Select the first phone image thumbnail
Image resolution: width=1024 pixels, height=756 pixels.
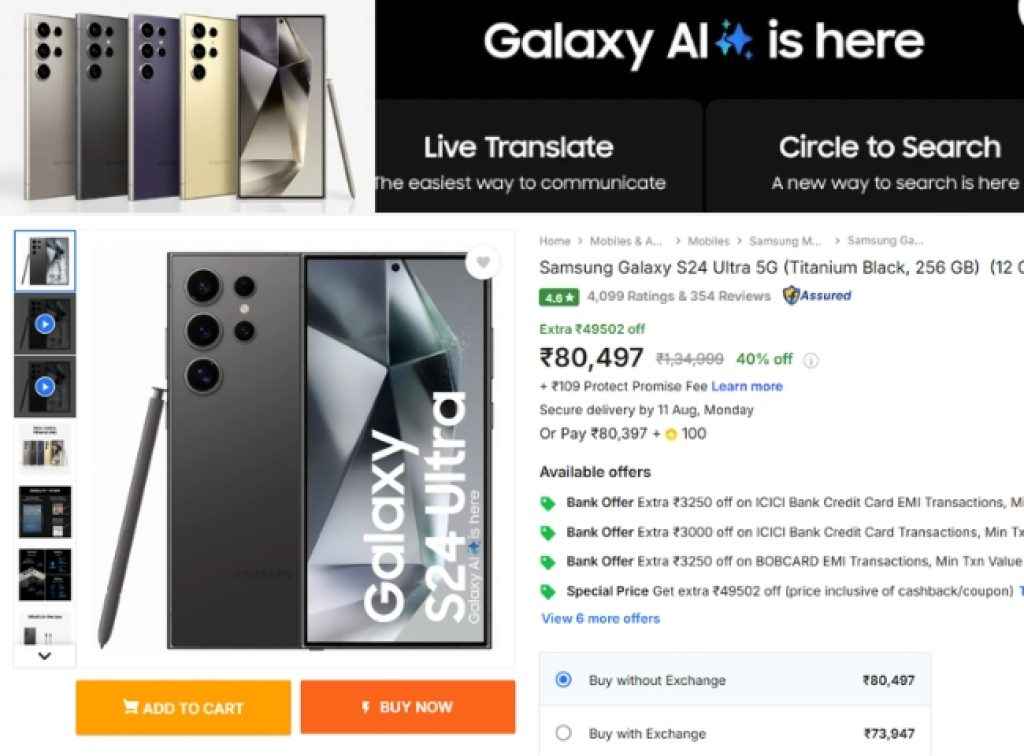click(x=44, y=262)
